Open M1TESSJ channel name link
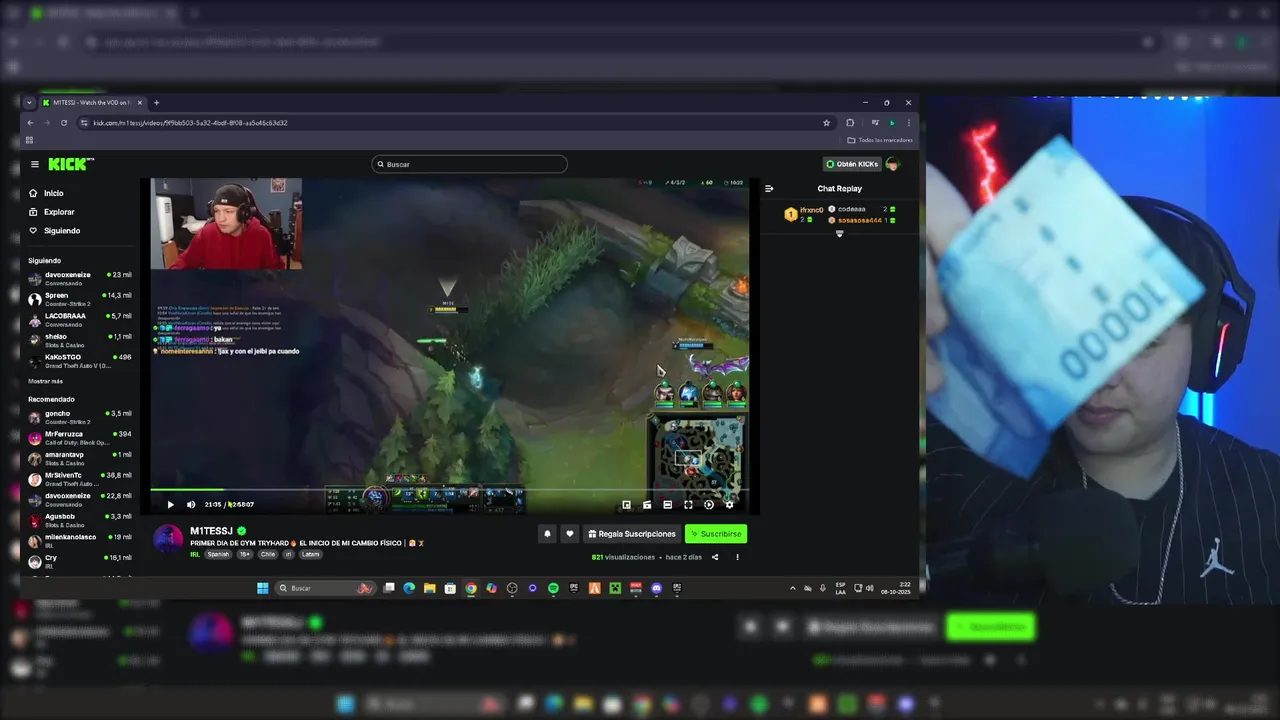Viewport: 1280px width, 720px height. (211, 531)
